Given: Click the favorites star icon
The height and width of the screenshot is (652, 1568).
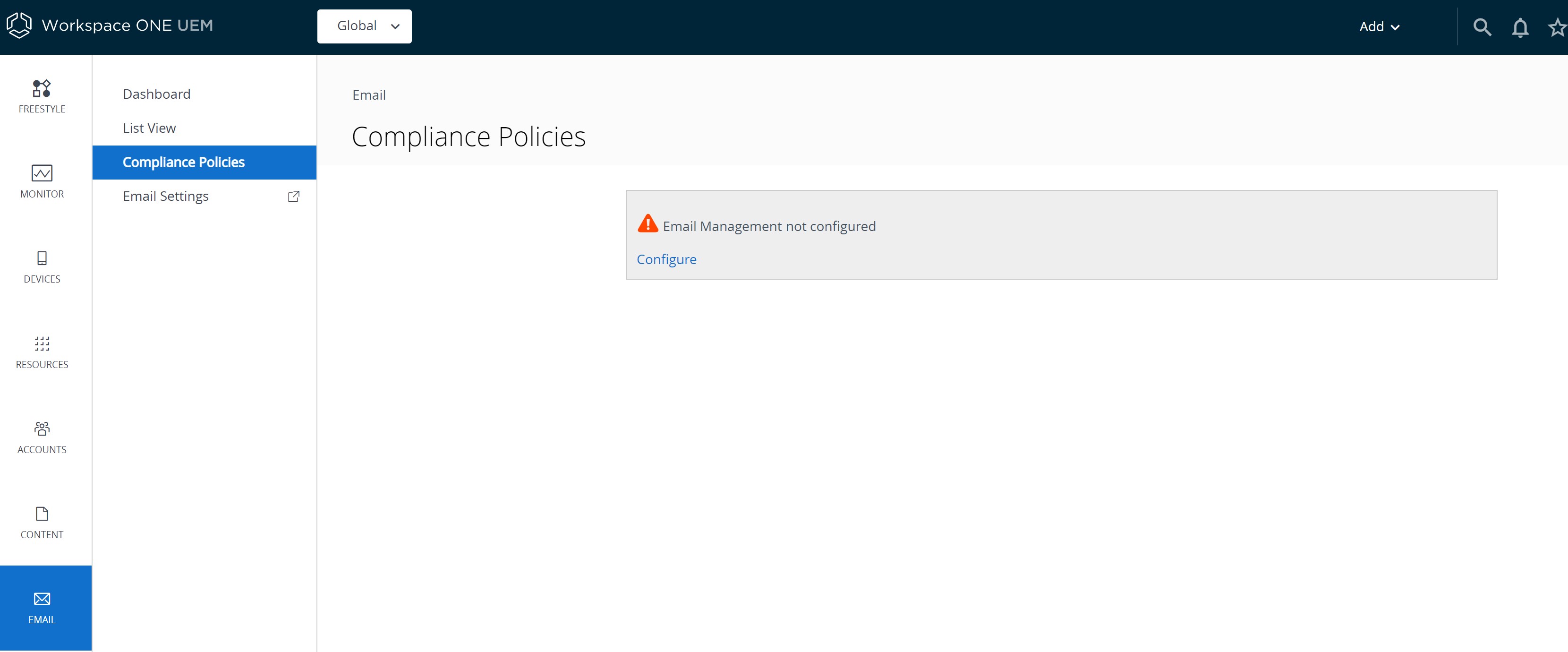Looking at the screenshot, I should [1557, 27].
